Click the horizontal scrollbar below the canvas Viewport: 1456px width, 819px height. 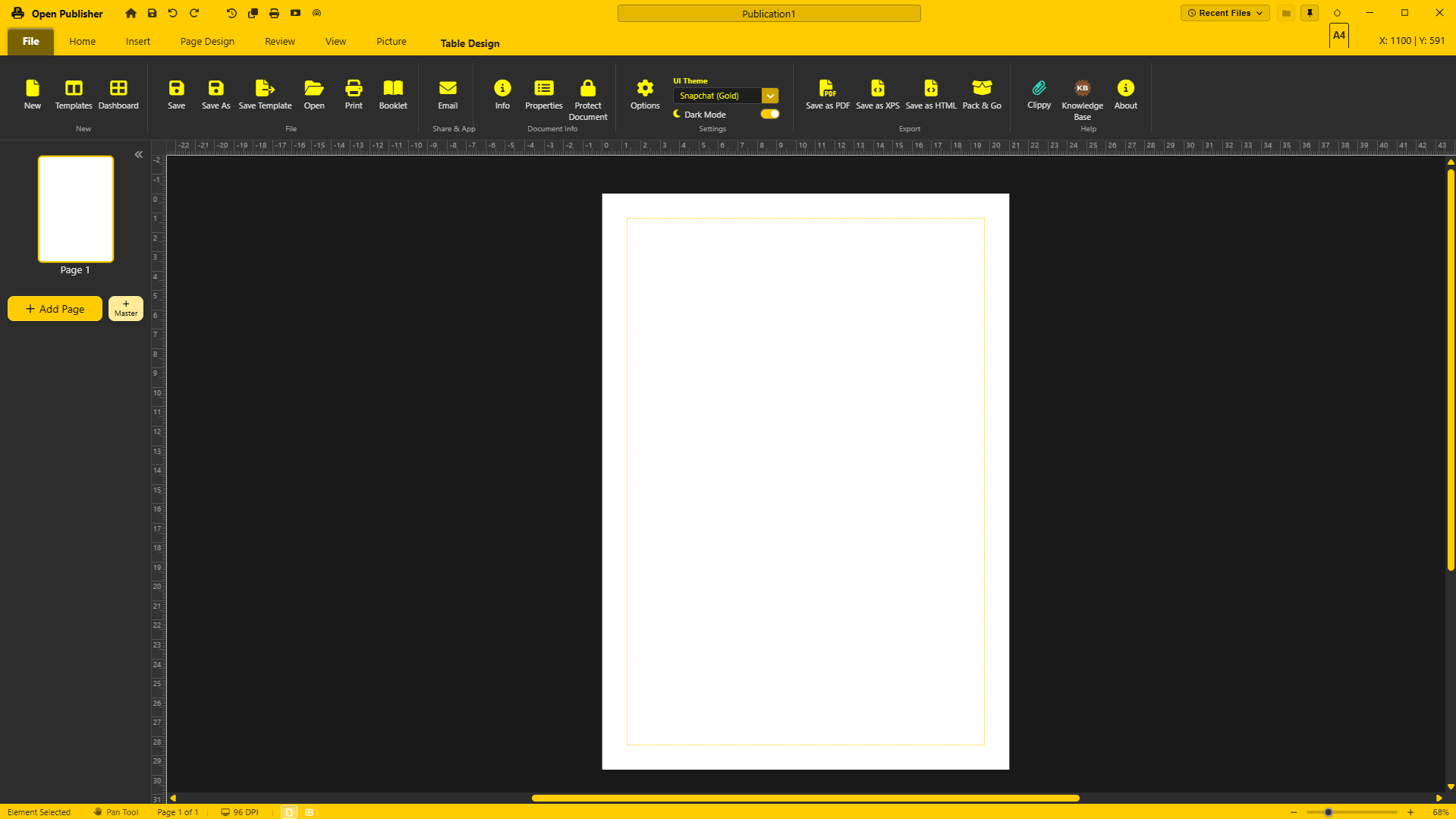coord(806,798)
